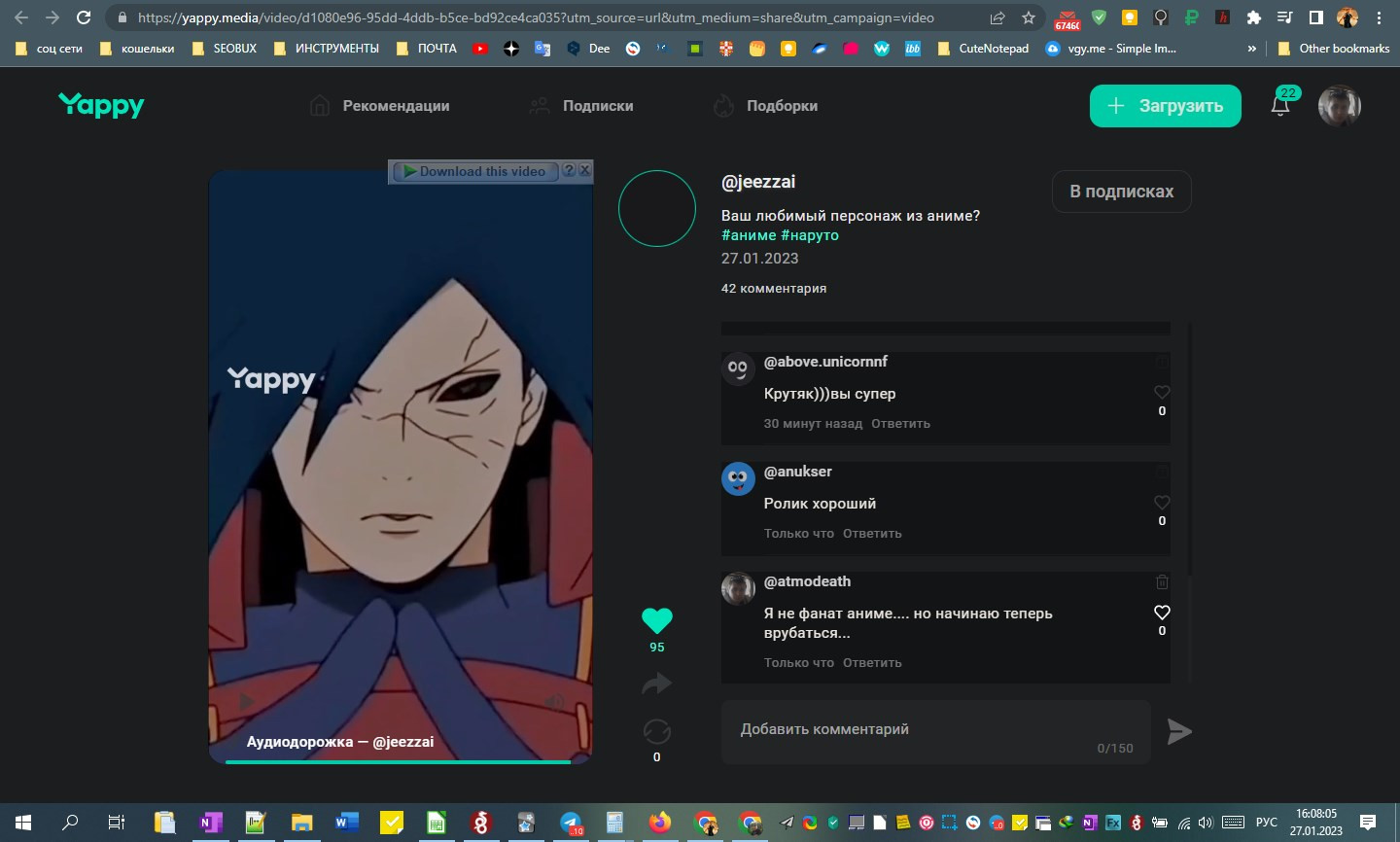Viewport: 1400px width, 842px height.
Task: Open the Chrome three-dot menu
Action: click(x=1379, y=18)
